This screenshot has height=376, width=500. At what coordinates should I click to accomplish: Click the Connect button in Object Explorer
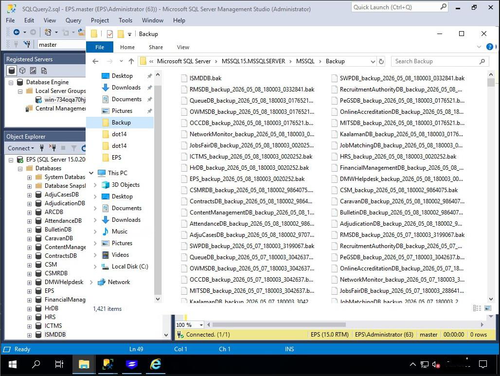click(21, 148)
